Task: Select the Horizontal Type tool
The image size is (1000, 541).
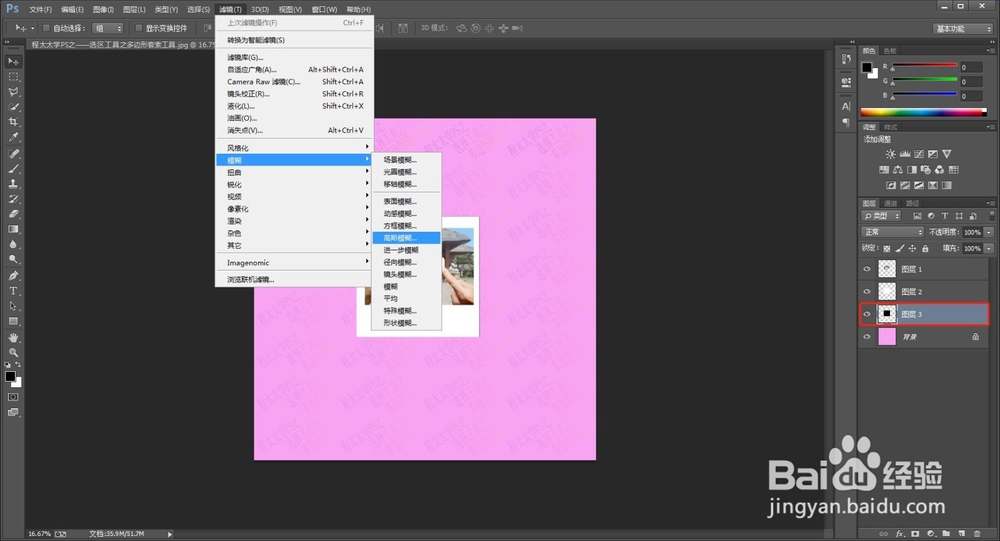Action: [13, 291]
